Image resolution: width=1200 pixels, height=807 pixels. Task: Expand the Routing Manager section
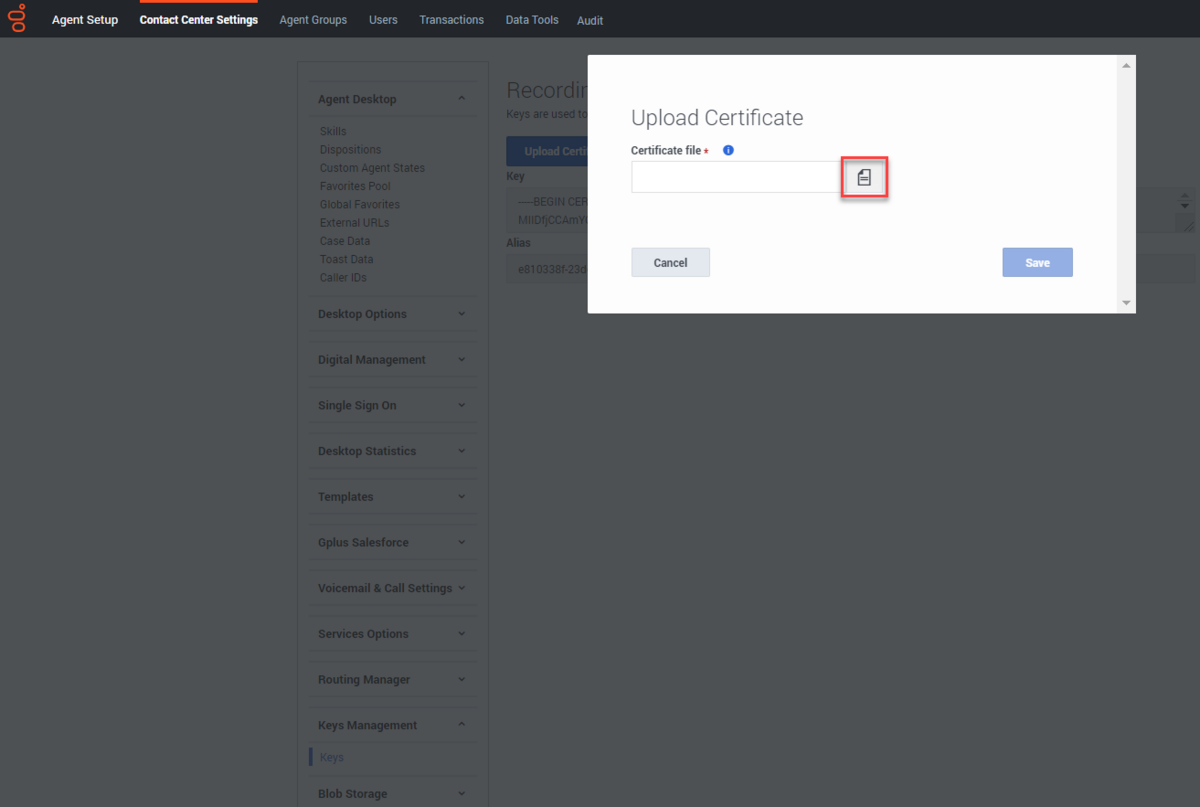coord(392,680)
